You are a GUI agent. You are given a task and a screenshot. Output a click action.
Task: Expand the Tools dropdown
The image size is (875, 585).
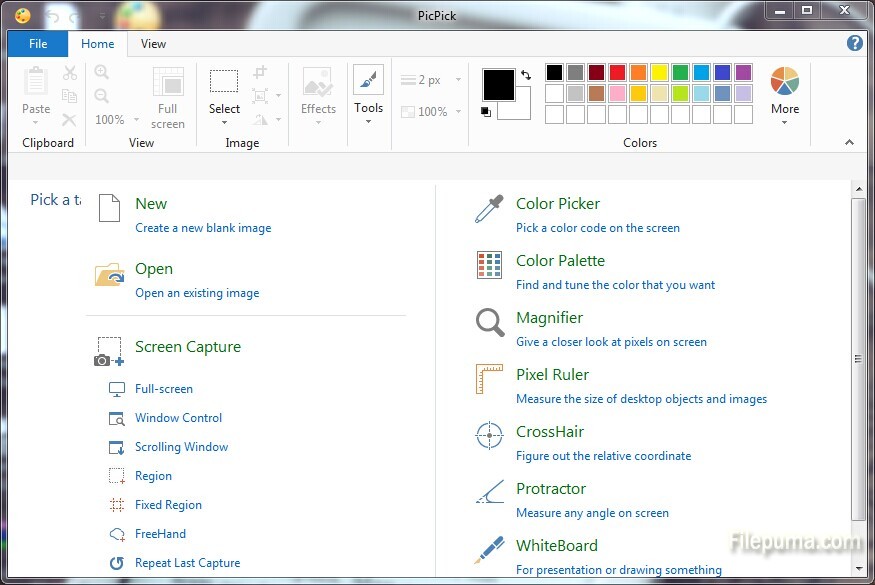click(368, 122)
